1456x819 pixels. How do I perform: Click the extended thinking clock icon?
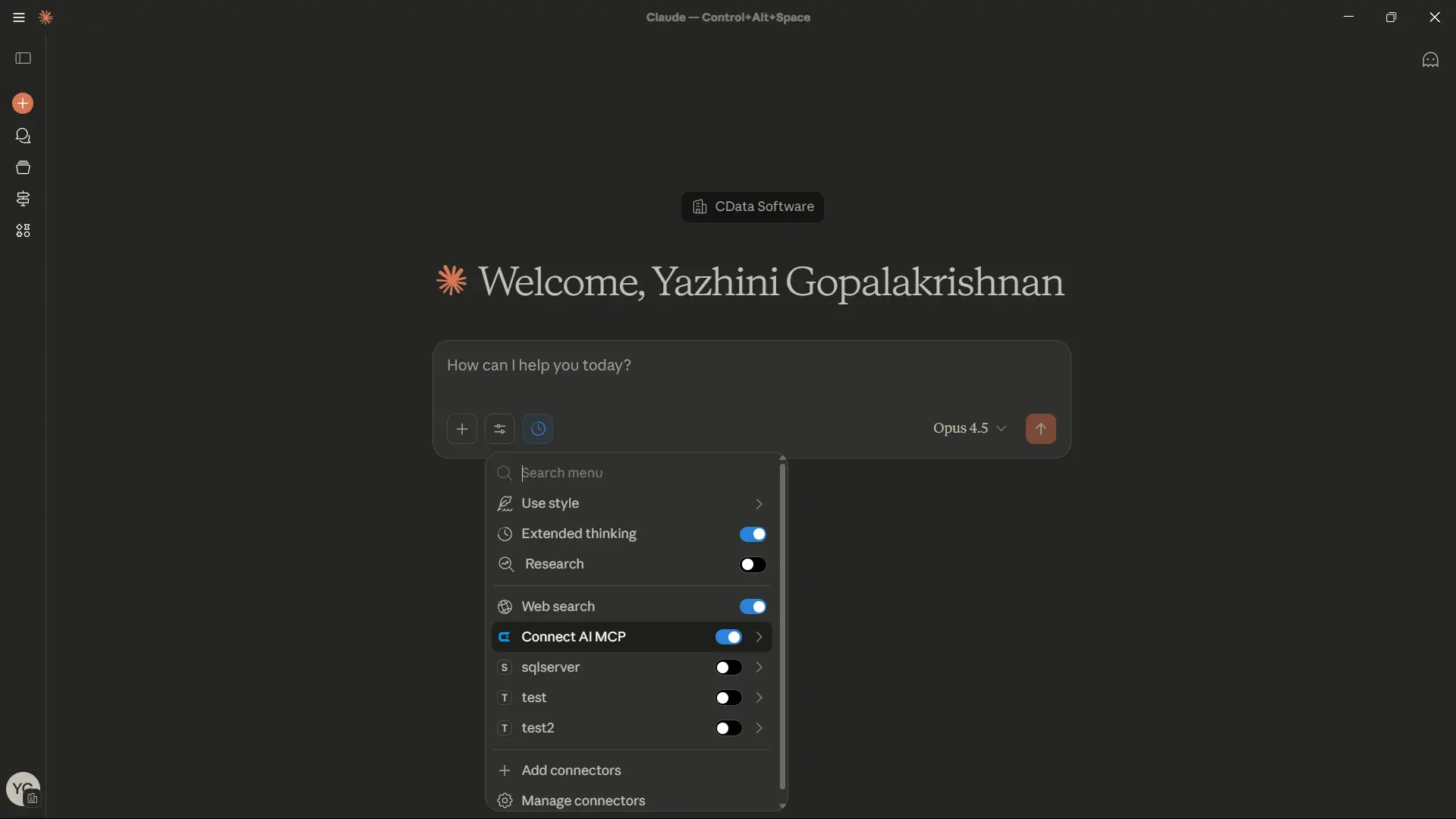(x=538, y=429)
